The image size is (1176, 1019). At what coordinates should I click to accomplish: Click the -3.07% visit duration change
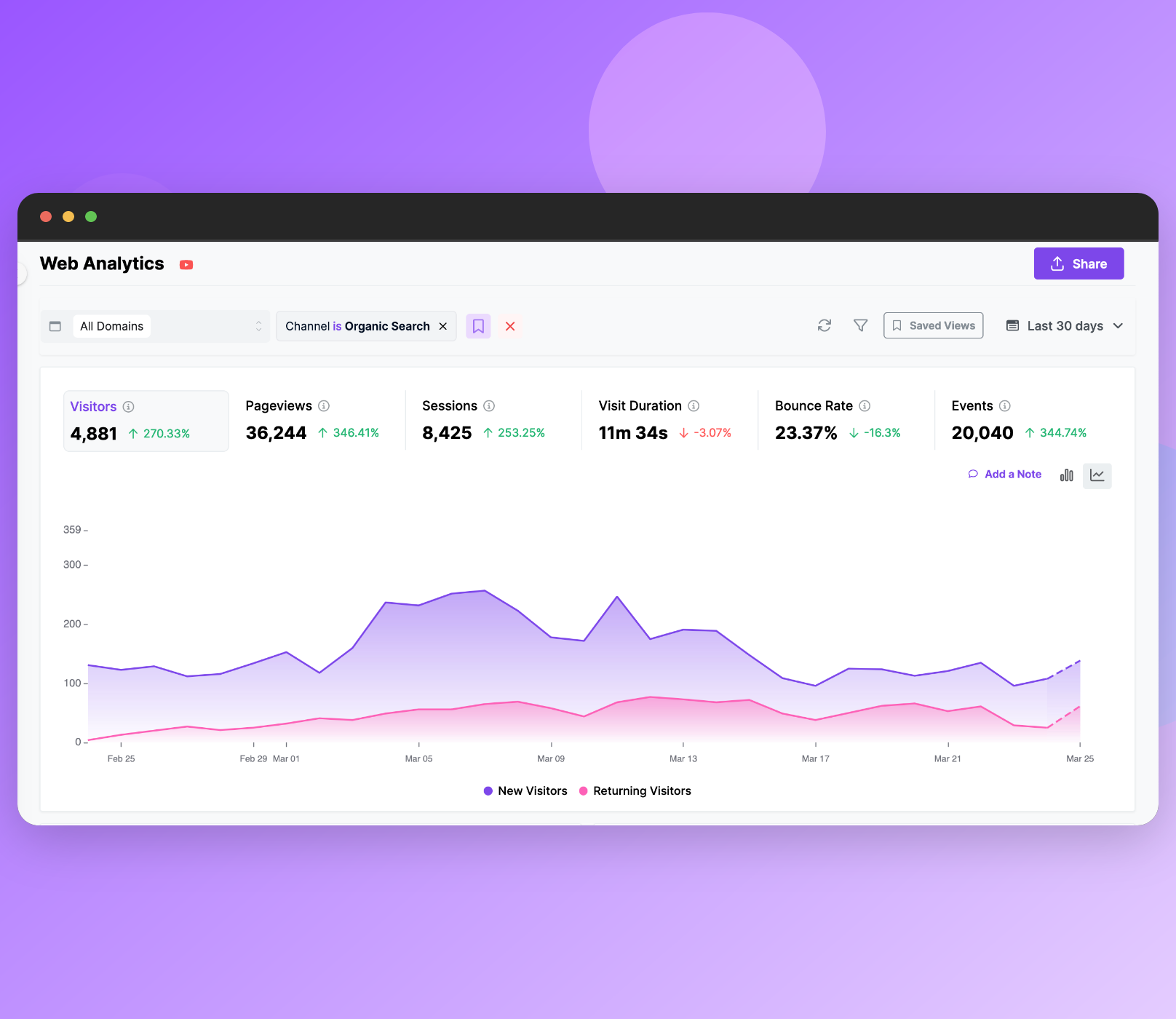(x=712, y=433)
